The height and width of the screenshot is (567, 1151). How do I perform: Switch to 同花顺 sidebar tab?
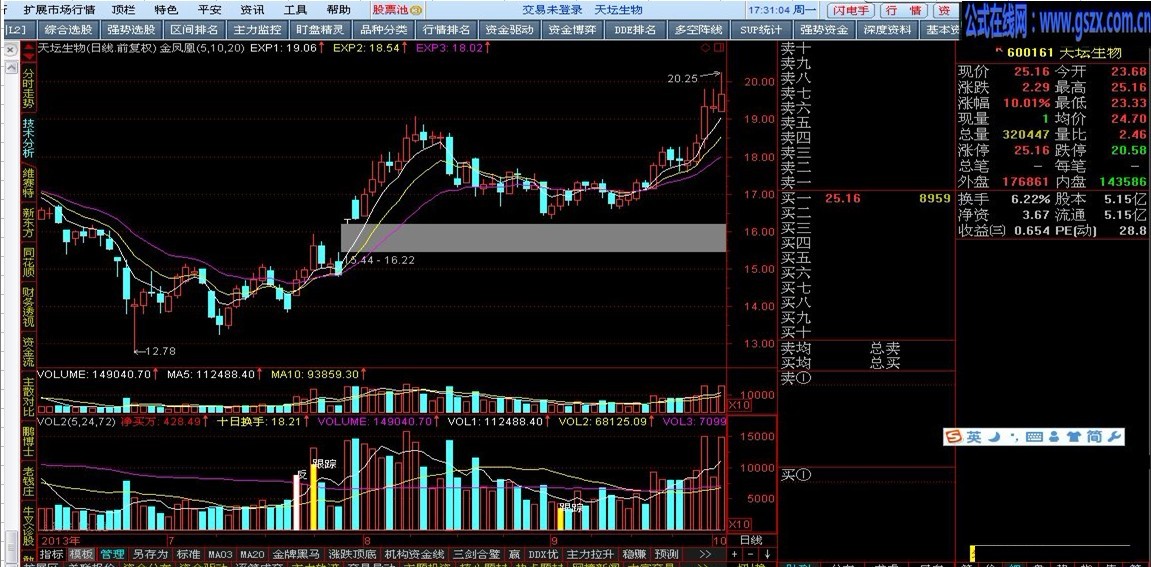tap(28, 262)
